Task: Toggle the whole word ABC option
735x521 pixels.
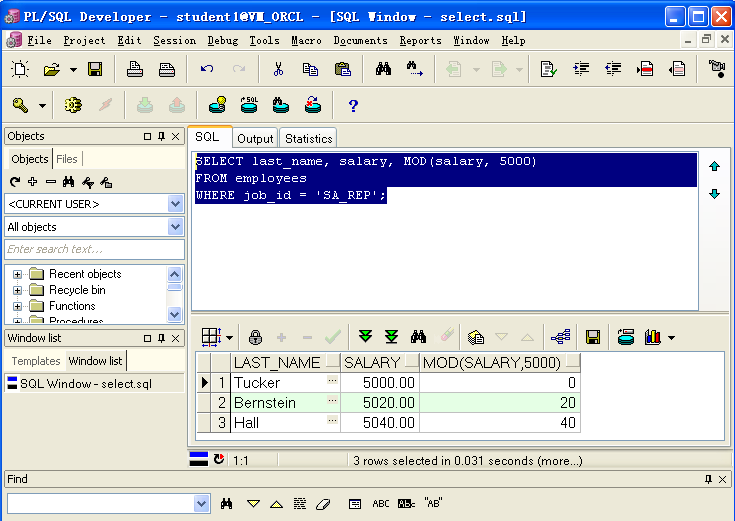Action: pos(381,504)
